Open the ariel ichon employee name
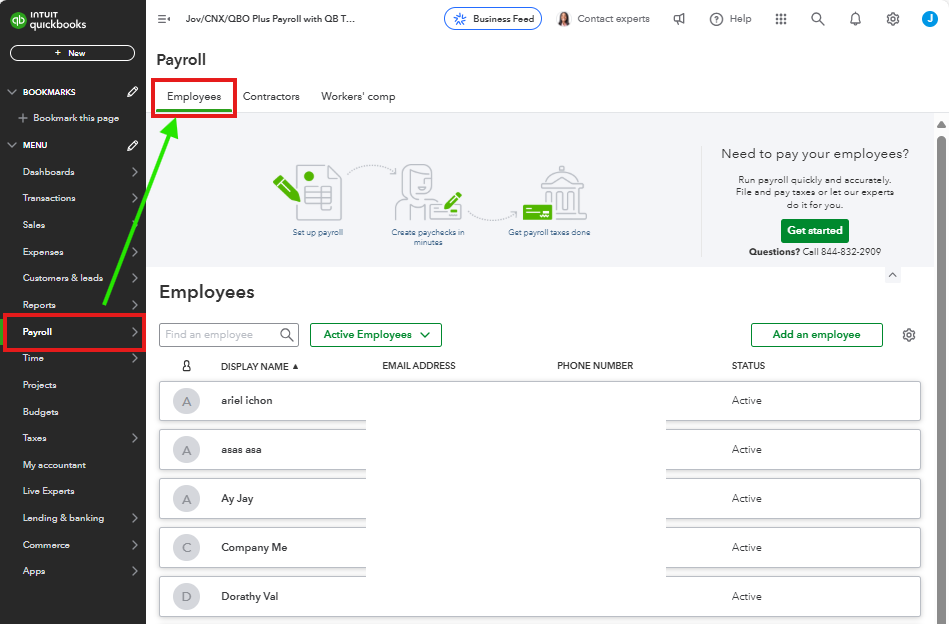The height and width of the screenshot is (624, 949). (x=247, y=401)
